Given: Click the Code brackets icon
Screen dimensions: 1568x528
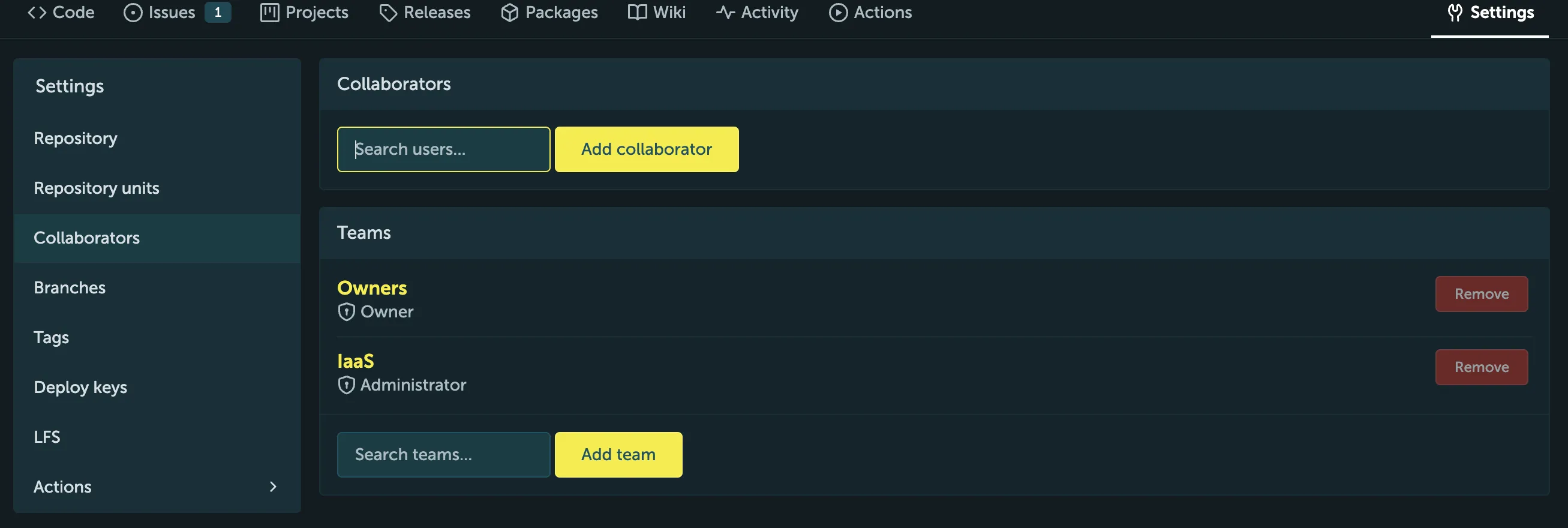Looking at the screenshot, I should [x=37, y=13].
